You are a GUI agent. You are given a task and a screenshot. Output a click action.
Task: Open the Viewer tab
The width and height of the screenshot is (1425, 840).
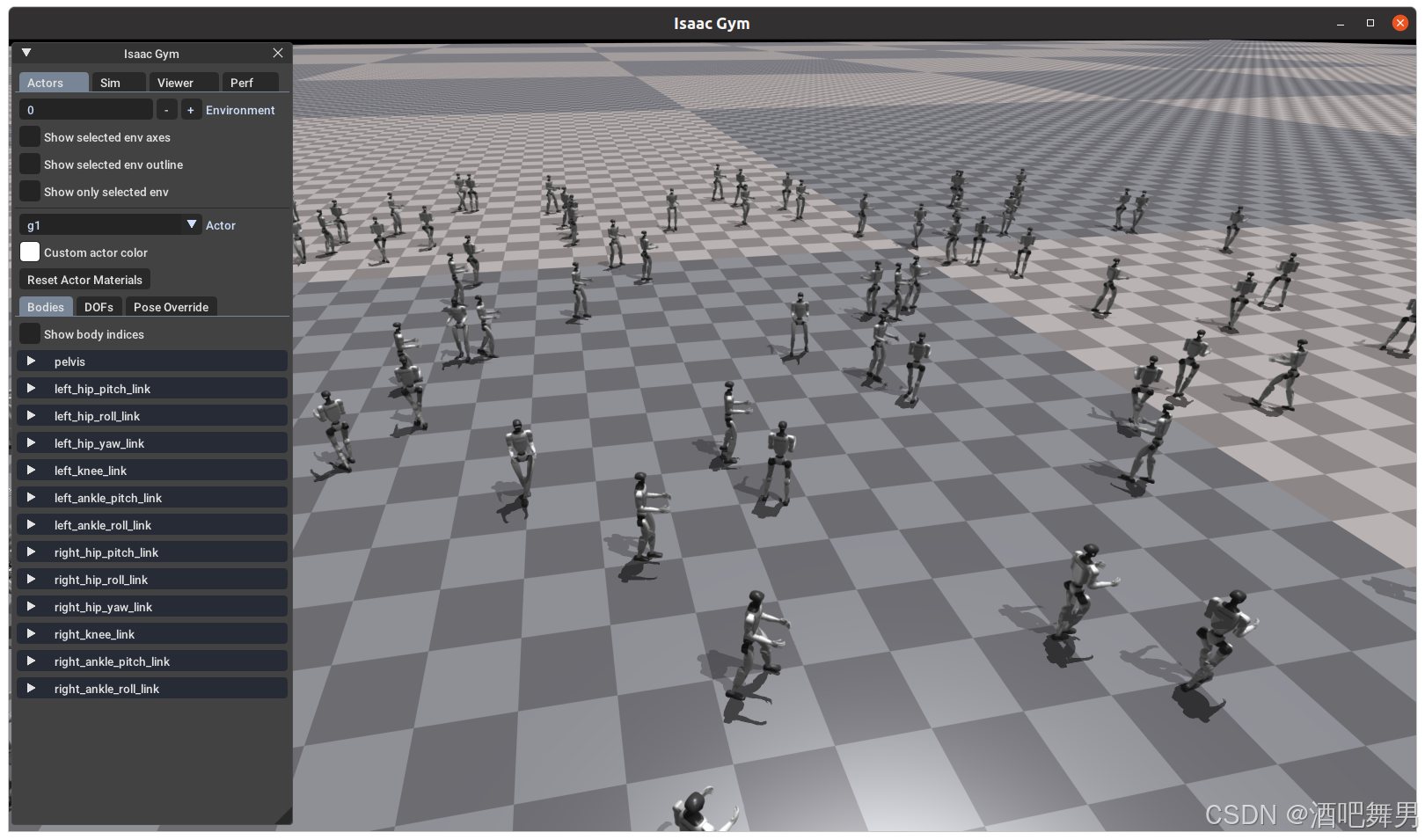[x=184, y=83]
